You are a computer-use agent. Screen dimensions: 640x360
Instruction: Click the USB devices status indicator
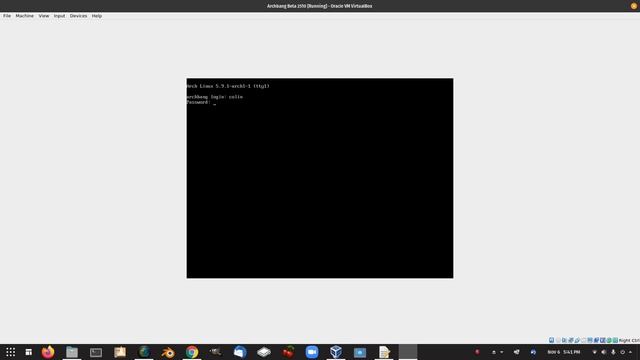pos(577,340)
